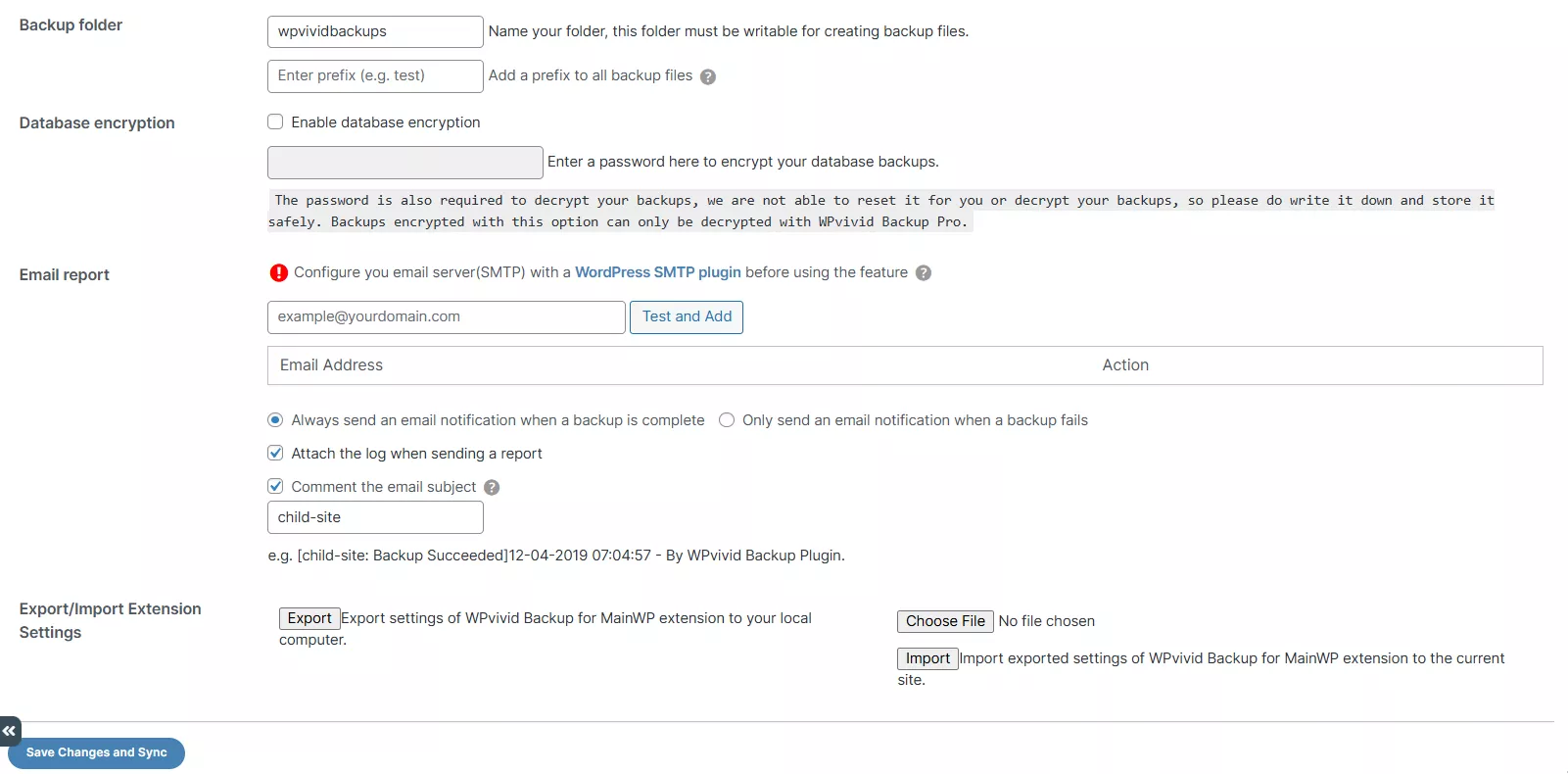Open the WordPress SMTP plugin link
Screen dimensions: 1568x774
658,272
